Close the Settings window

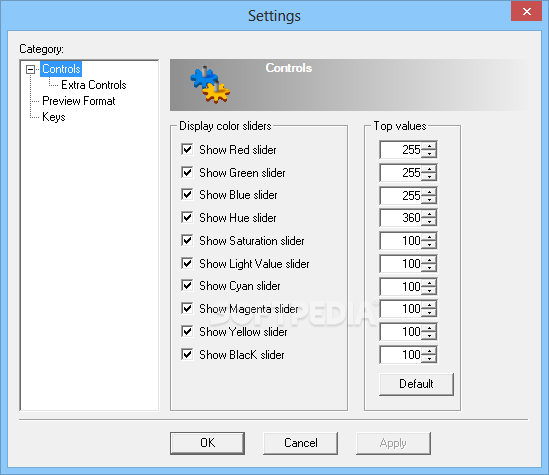(526, 12)
